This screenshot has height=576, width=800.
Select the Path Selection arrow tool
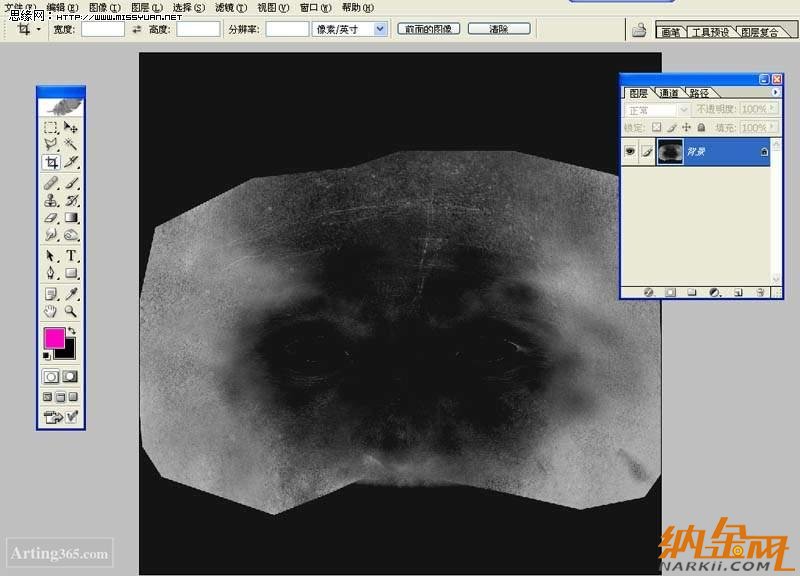click(51, 255)
